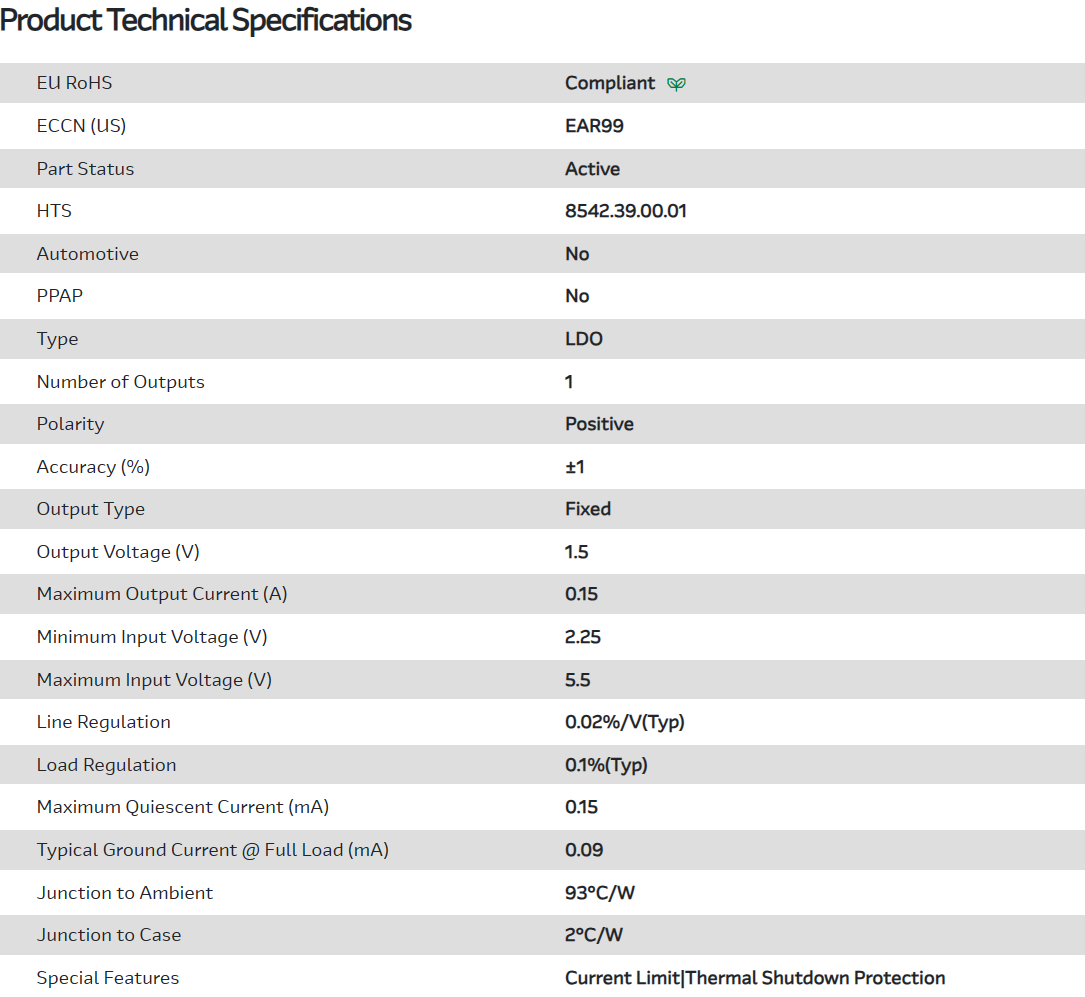Click the Current Limit|Thermal Shutdown Protection text
Screen dimensions: 1085x997
[x=755, y=978]
